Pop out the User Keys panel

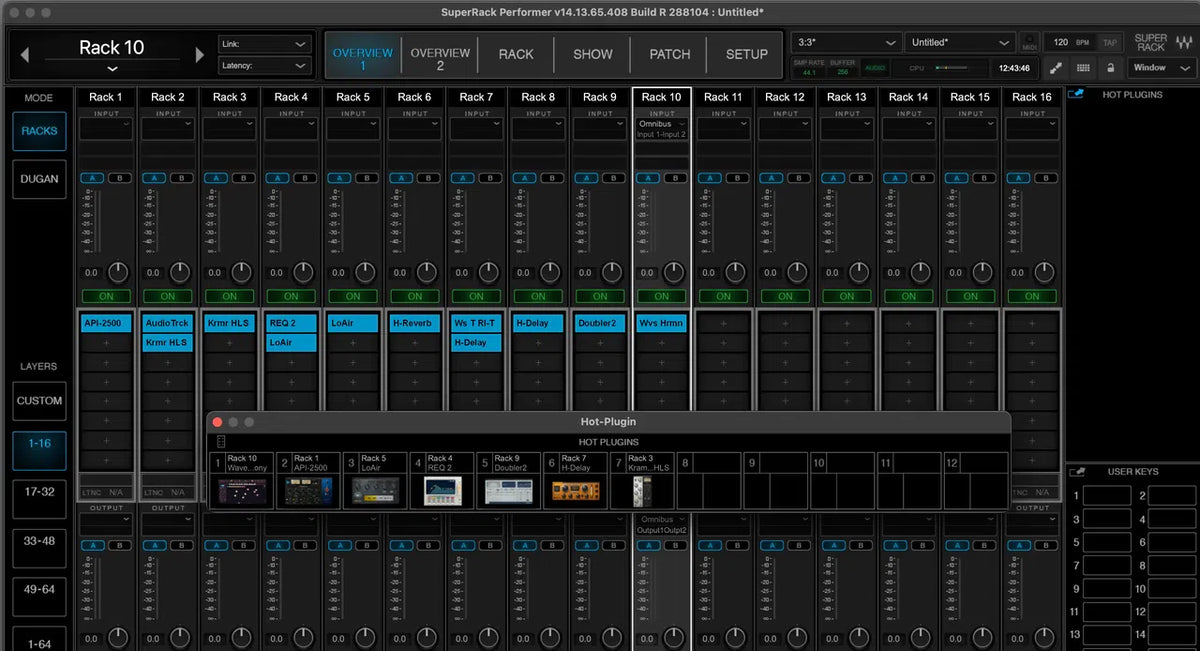click(x=1077, y=471)
